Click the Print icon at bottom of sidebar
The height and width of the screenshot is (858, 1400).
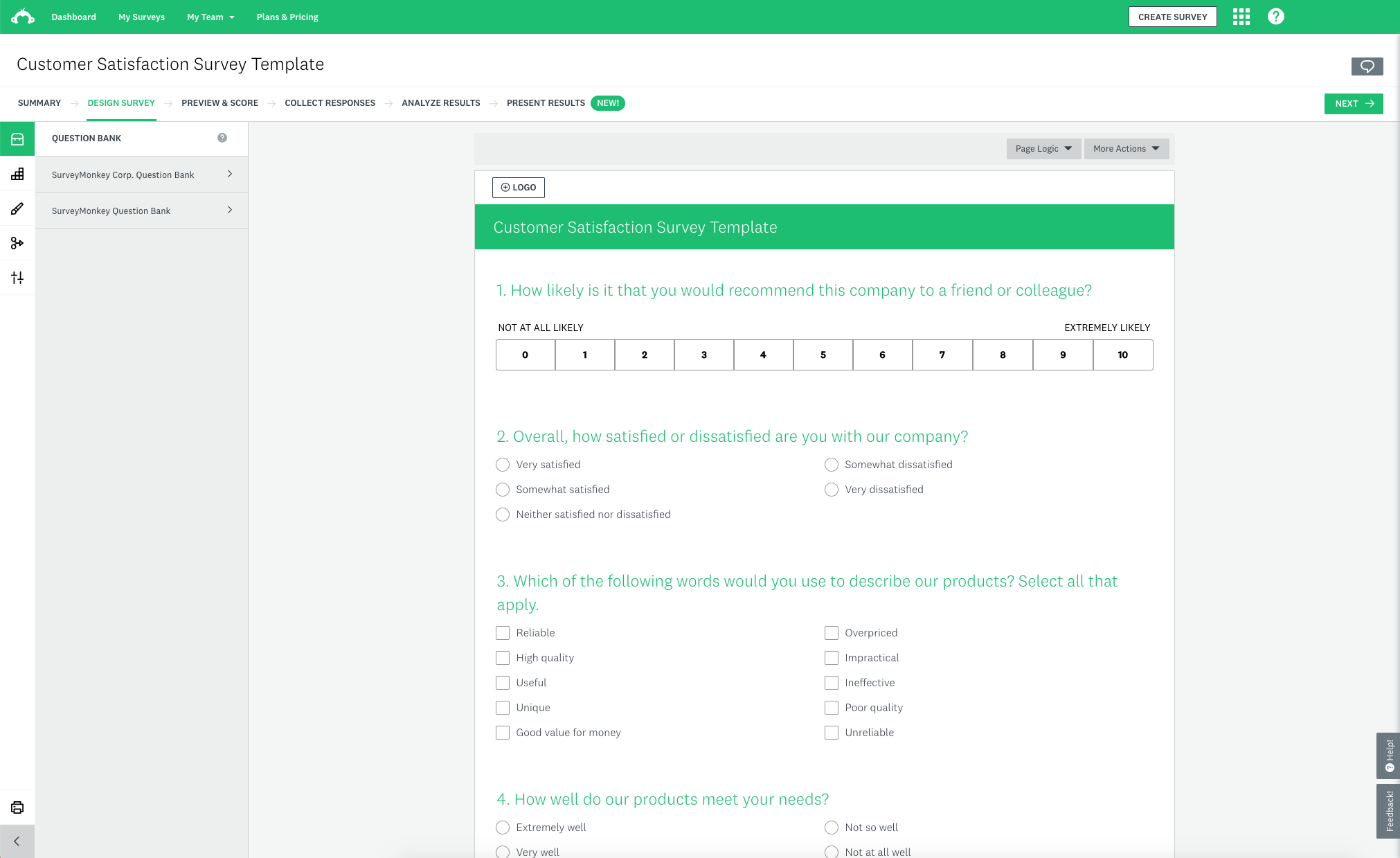17,807
